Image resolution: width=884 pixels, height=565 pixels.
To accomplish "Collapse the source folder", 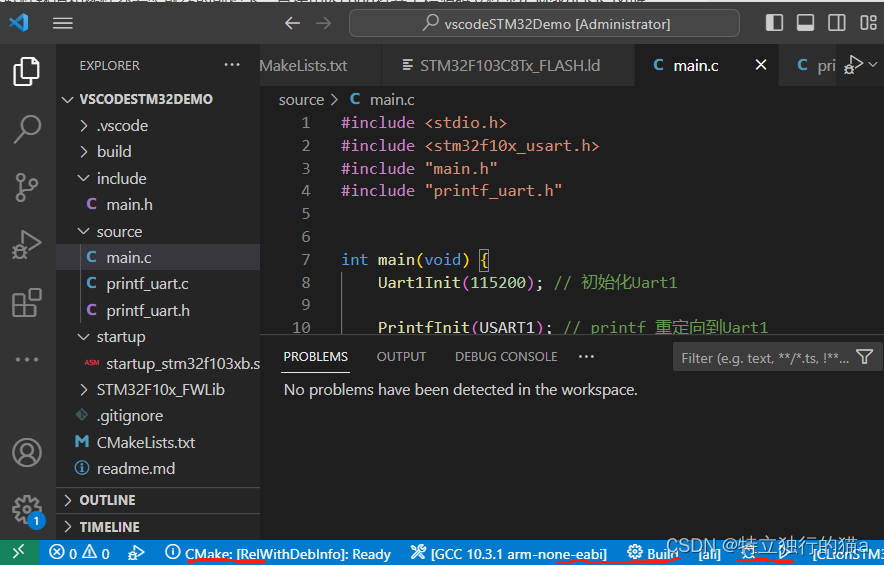I will tap(158, 231).
